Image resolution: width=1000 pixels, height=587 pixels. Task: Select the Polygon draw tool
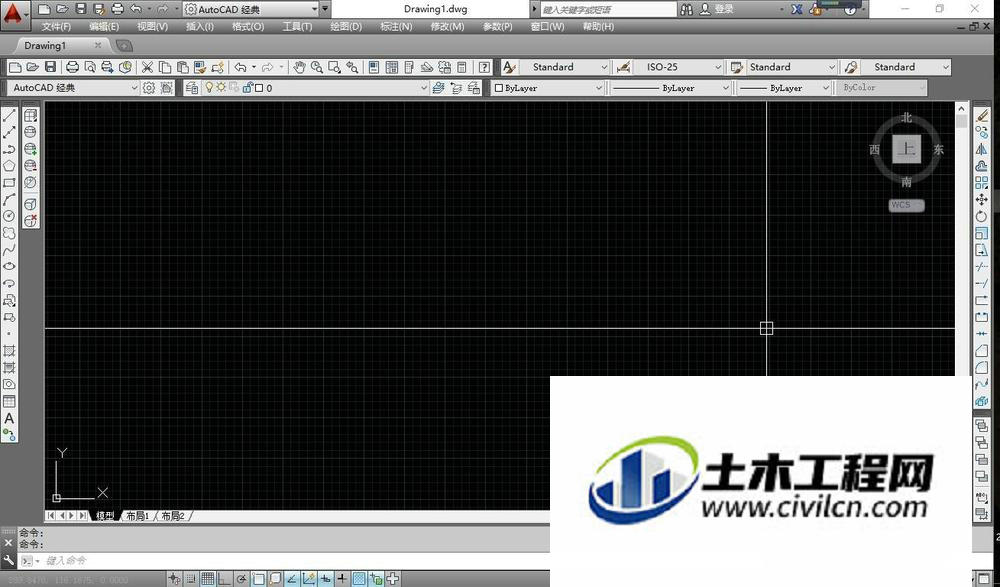[9, 166]
